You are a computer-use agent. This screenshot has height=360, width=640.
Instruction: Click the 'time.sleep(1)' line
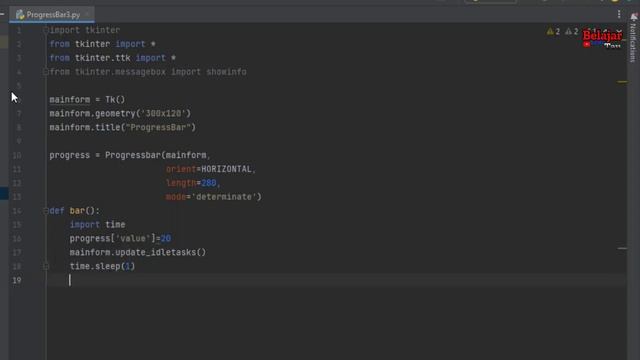(102, 266)
